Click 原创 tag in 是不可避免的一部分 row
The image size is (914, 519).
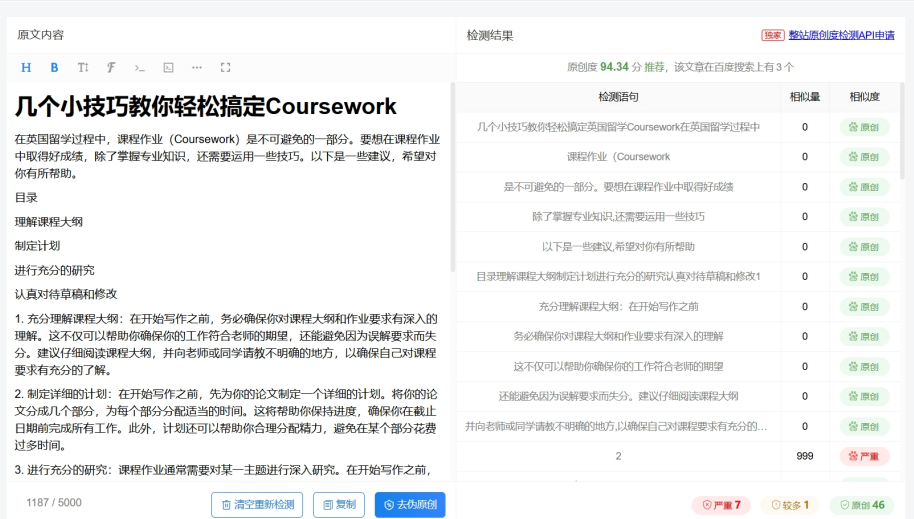[864, 187]
